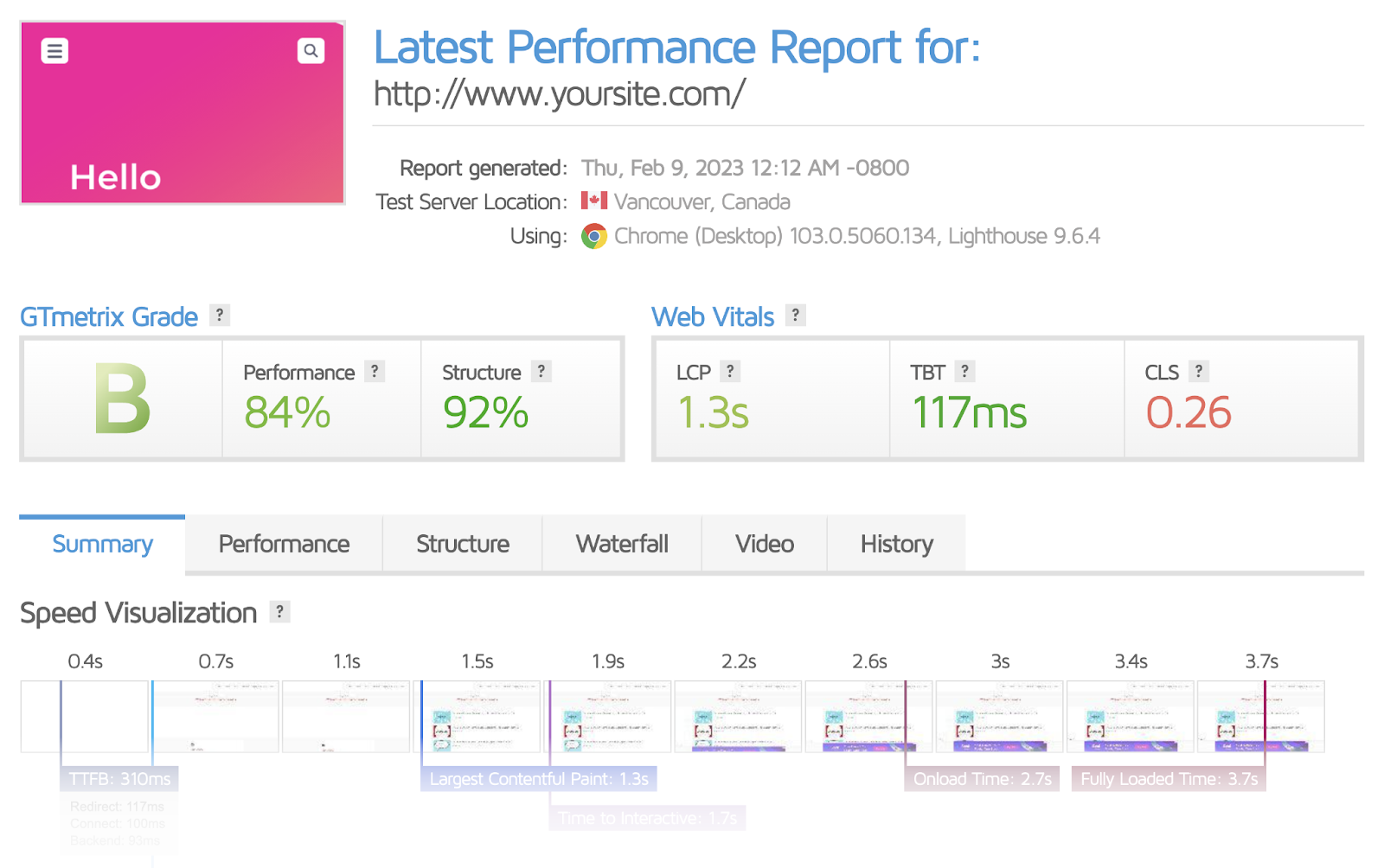Select the Performance tab
Image resolution: width=1384 pixels, height=868 pixels.
[x=284, y=544]
